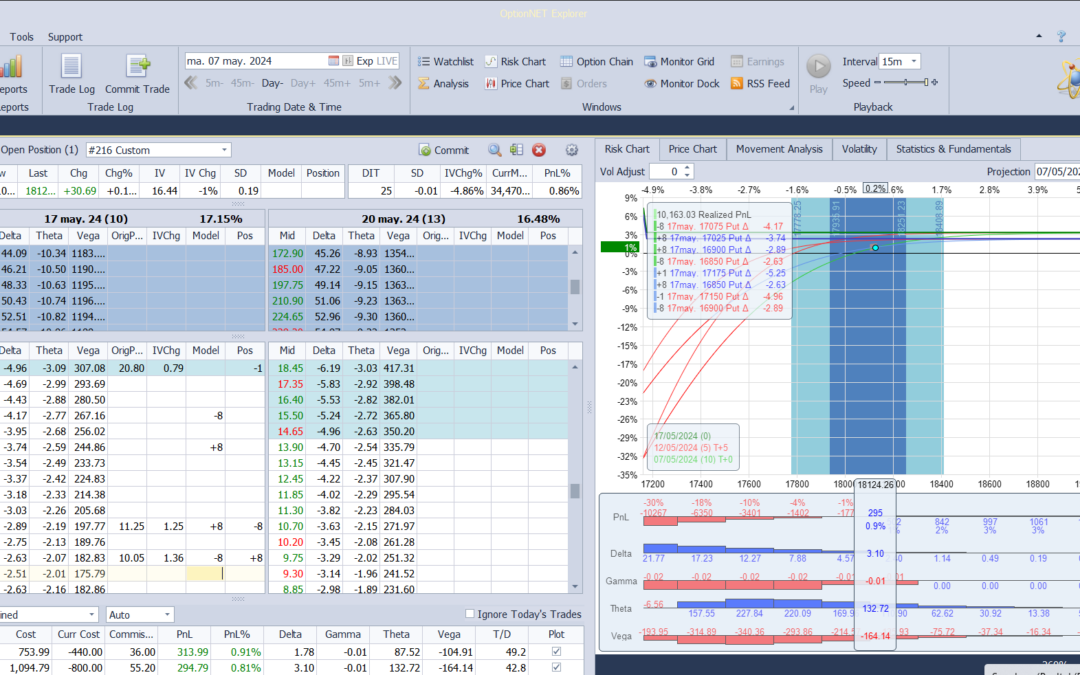This screenshot has height=675, width=1080.
Task: Uncheck the Plot checkbox in the 313.99 row
Action: click(557, 652)
